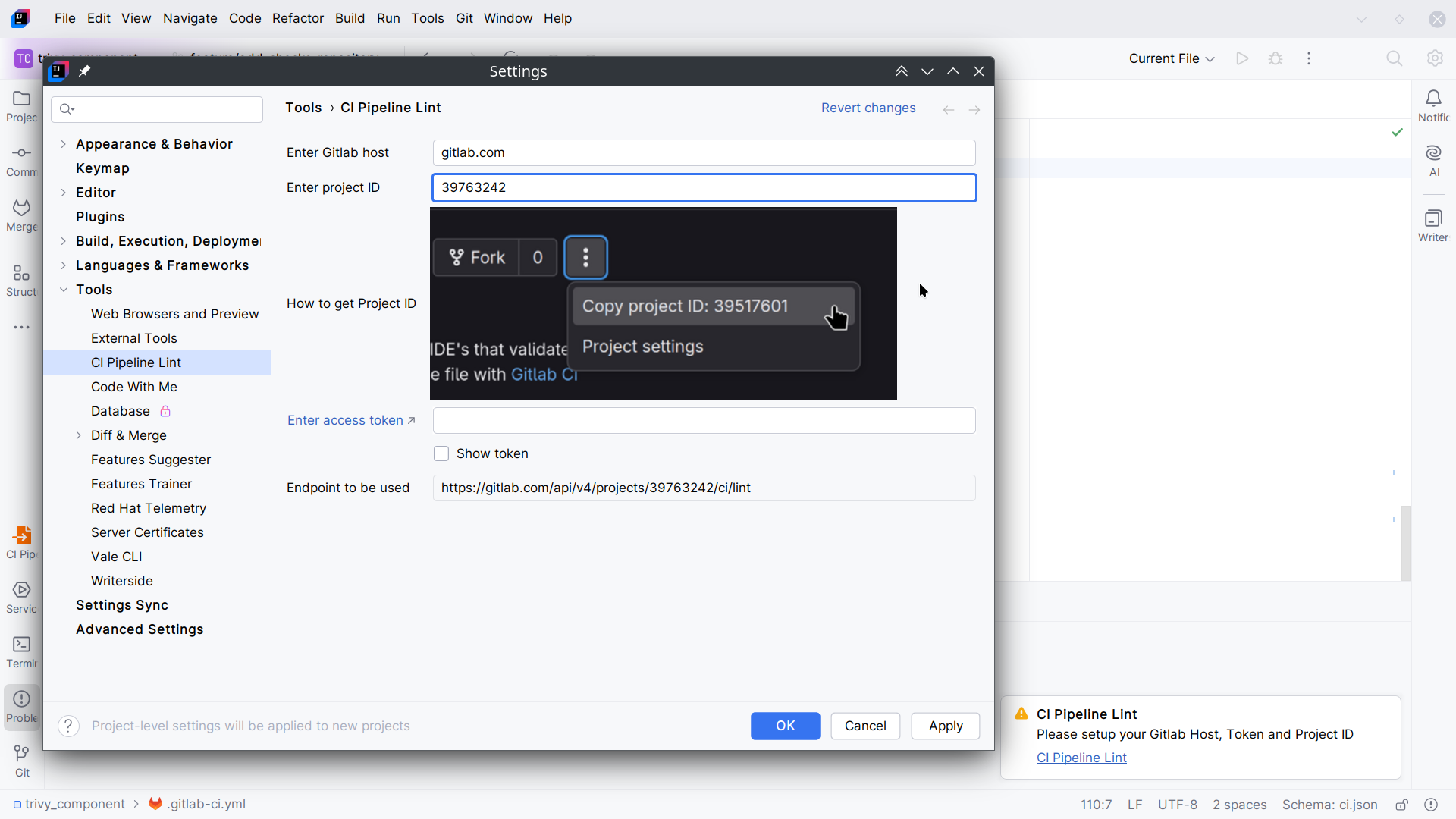Open the Git tool window
Viewport: 1456px width, 819px height.
[x=21, y=761]
